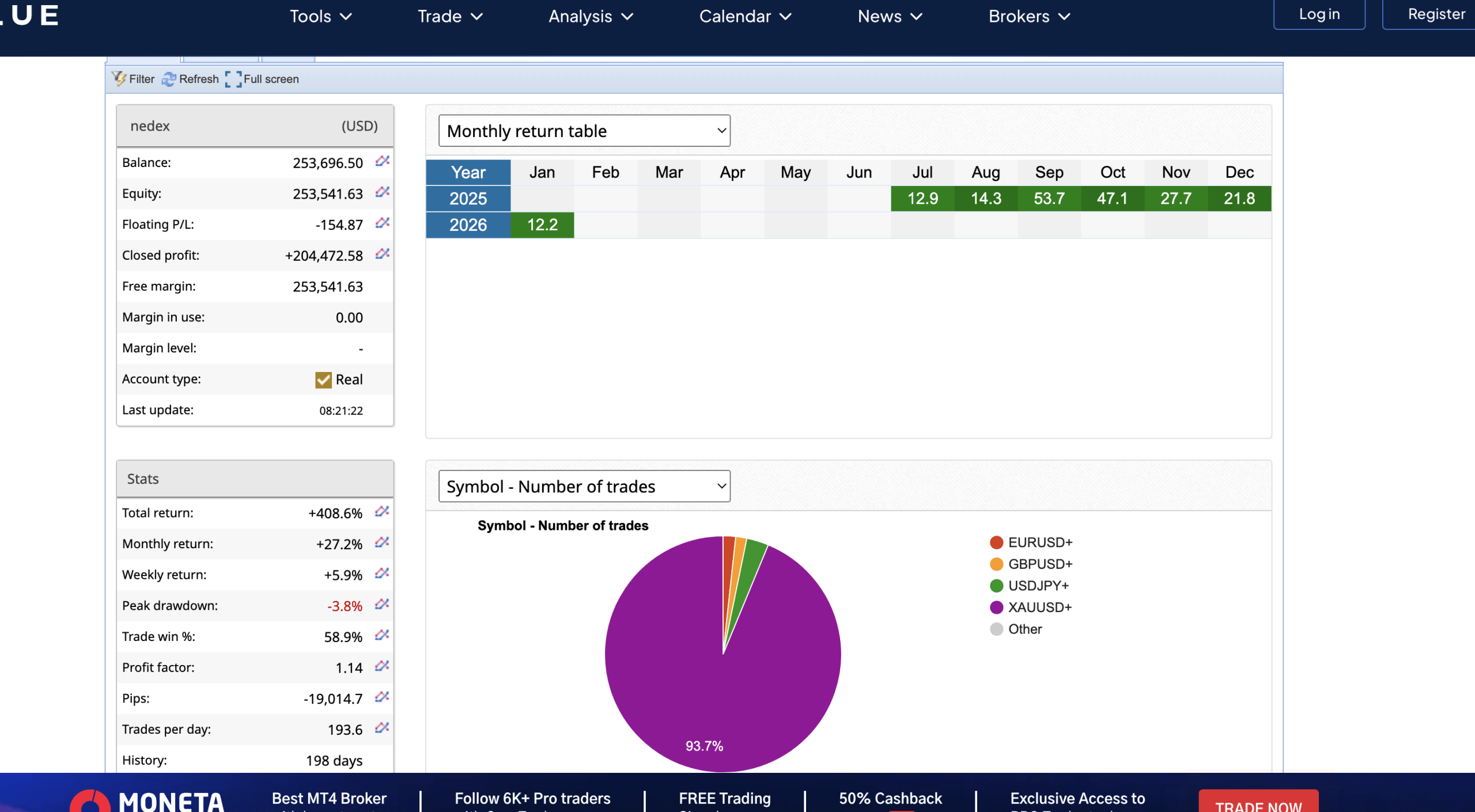The height and width of the screenshot is (812, 1475).
Task: Select the January 2026 return cell showing 12.2
Action: pyautogui.click(x=542, y=225)
